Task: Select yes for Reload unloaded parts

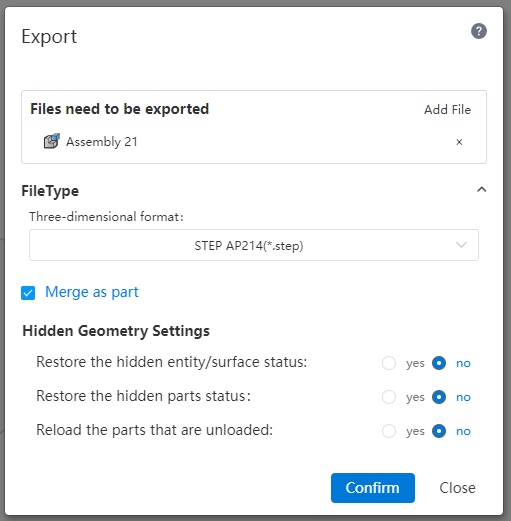Action: 389,431
